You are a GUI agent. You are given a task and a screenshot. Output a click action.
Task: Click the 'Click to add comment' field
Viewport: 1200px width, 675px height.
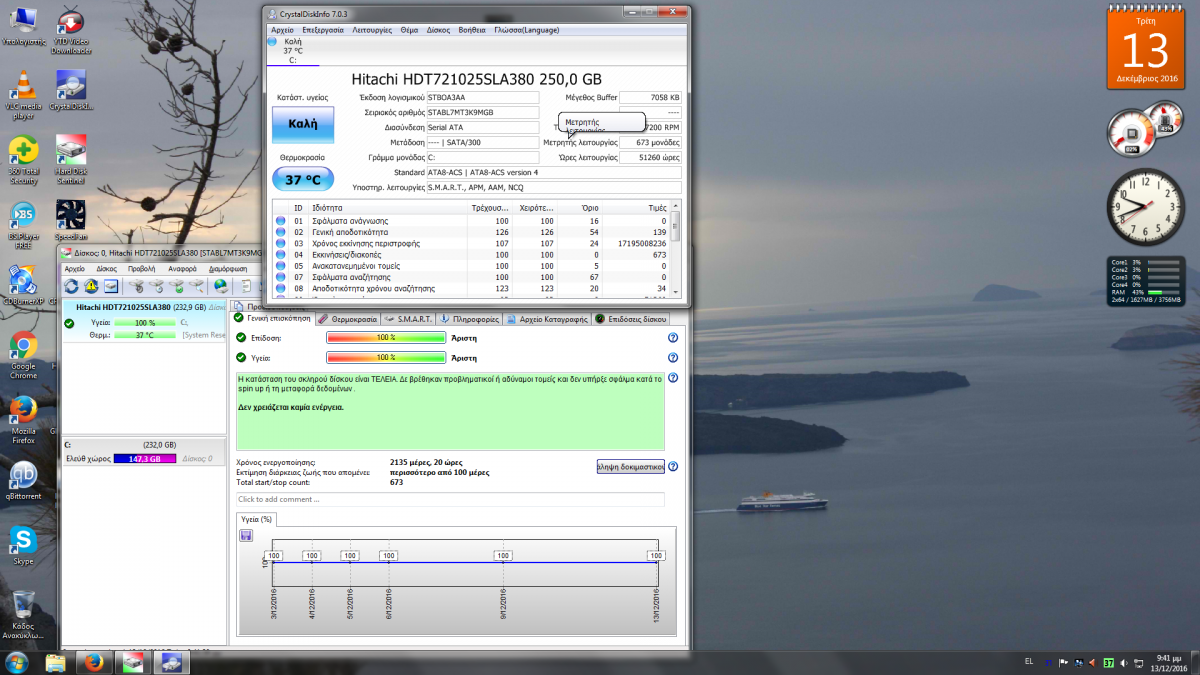450,499
